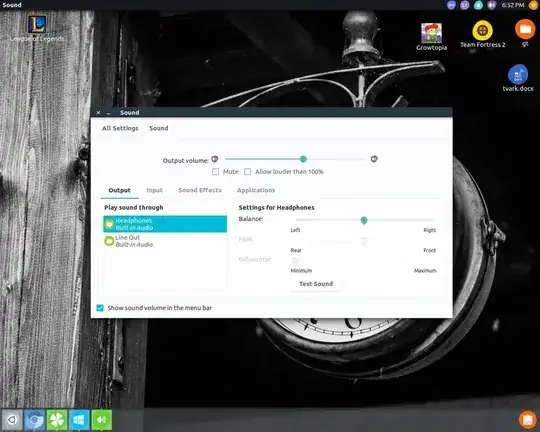Click the orange session icon in the top bar
Image resolution: width=540 pixels, height=432 pixels.
click(533, 5)
